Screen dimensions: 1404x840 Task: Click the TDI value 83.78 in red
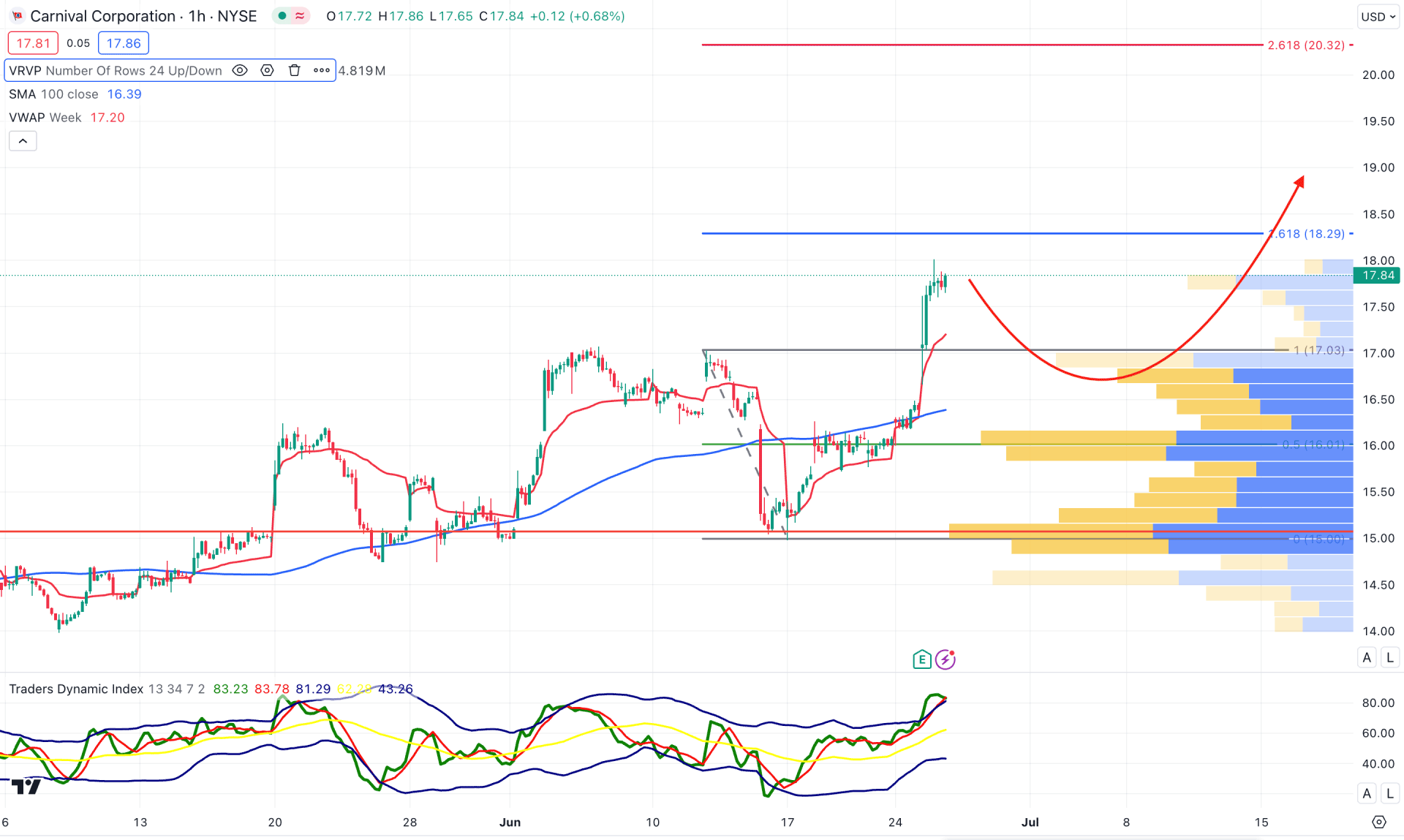point(271,689)
